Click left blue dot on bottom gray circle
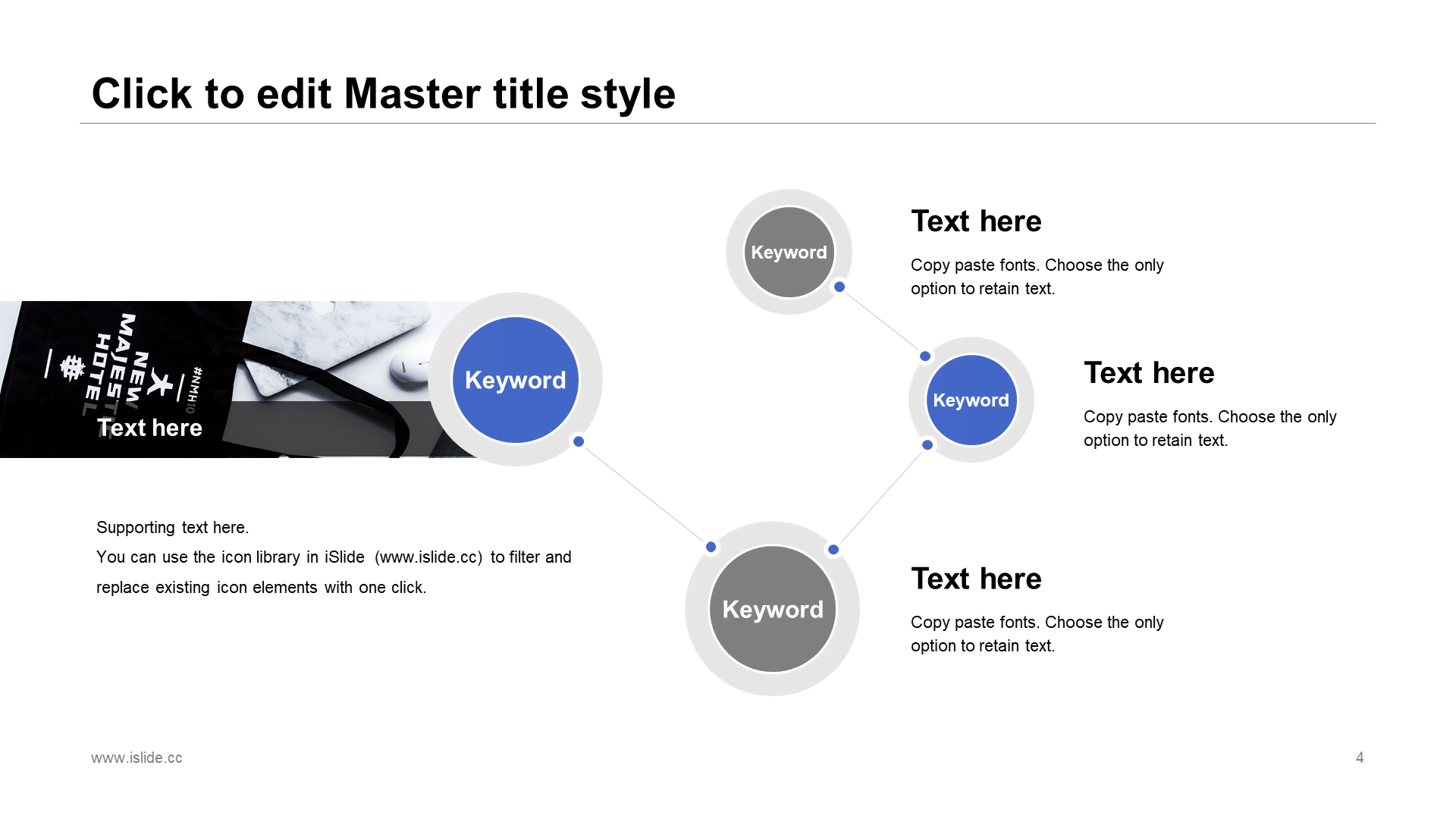This screenshot has width=1456, height=819. pos(711,547)
